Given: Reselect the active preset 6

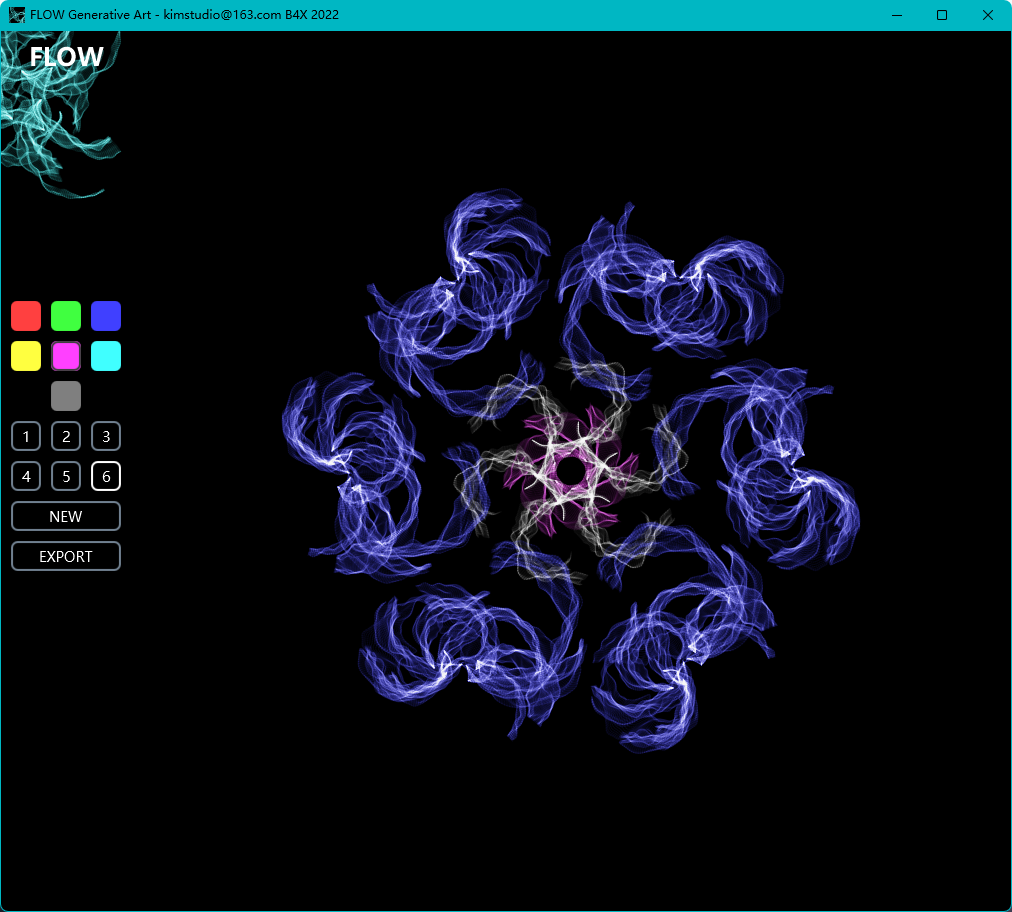Looking at the screenshot, I should click(106, 476).
